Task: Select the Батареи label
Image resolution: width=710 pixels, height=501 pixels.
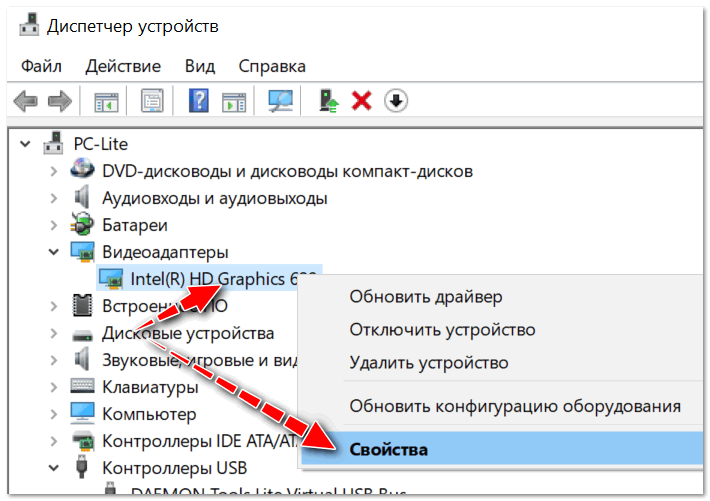Action: (x=134, y=225)
